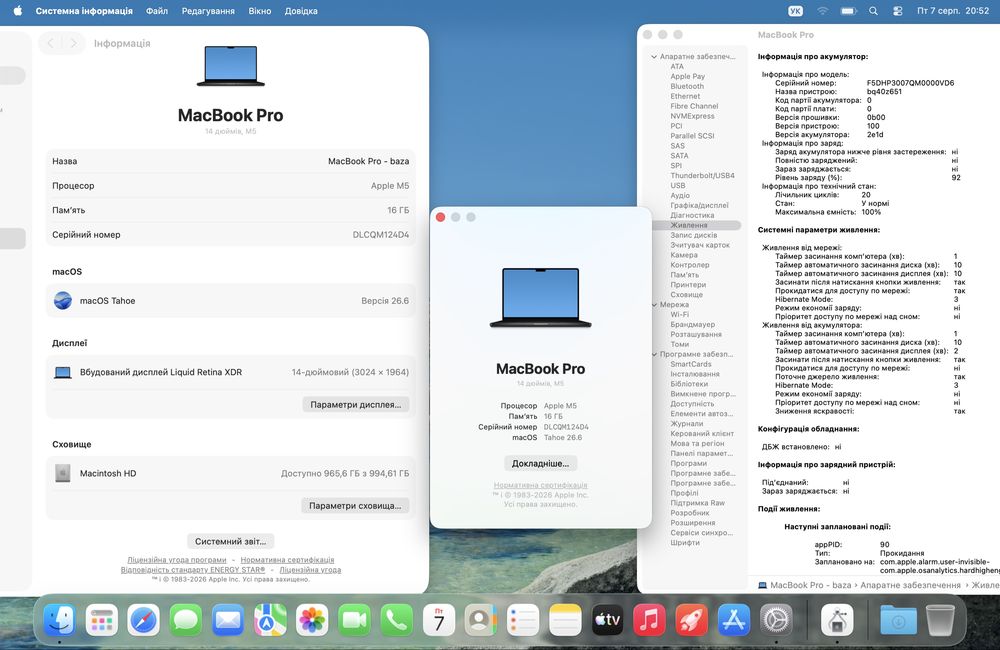This screenshot has width=1000, height=650.
Task: Click the Параметри сховища button
Action: [x=355, y=505]
